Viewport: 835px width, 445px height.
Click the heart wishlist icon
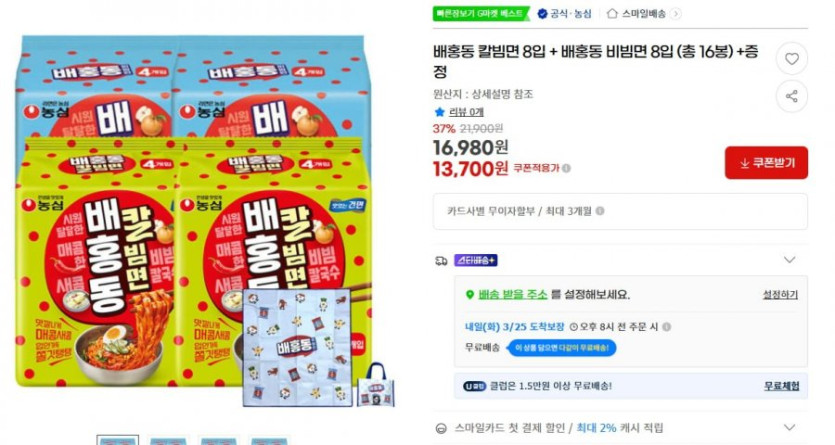[x=792, y=59]
